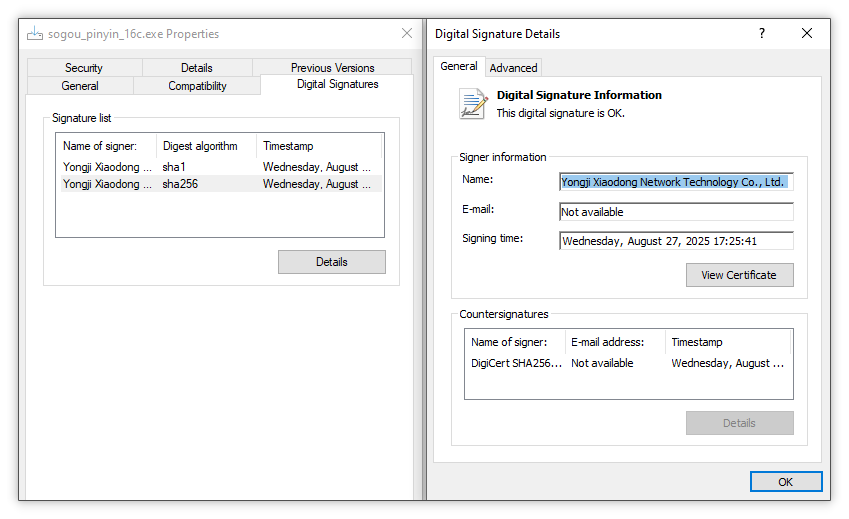The width and height of the screenshot is (849, 519).
Task: Click the digital signature certificate icon
Action: pos(472,103)
